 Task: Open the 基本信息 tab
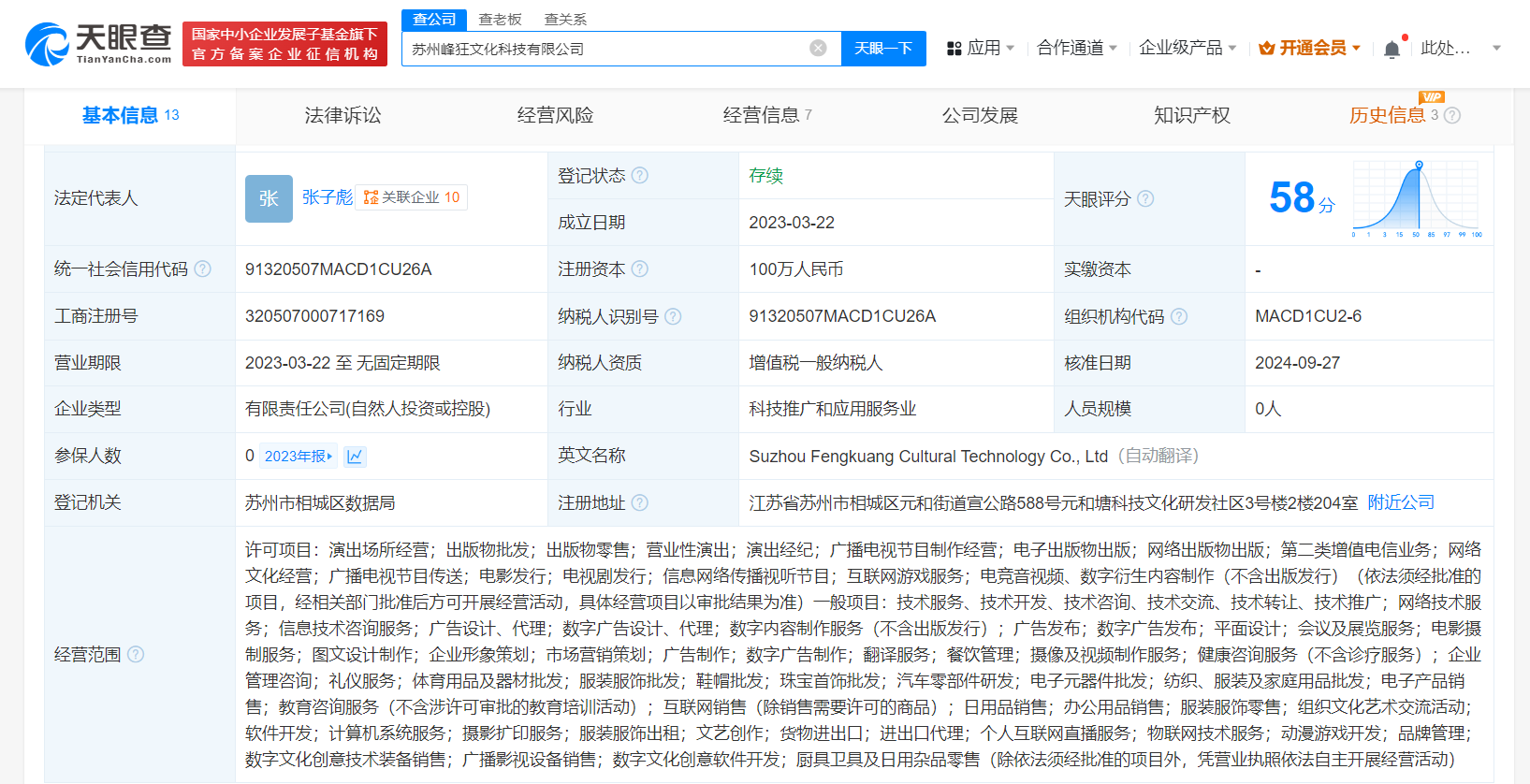[130, 115]
